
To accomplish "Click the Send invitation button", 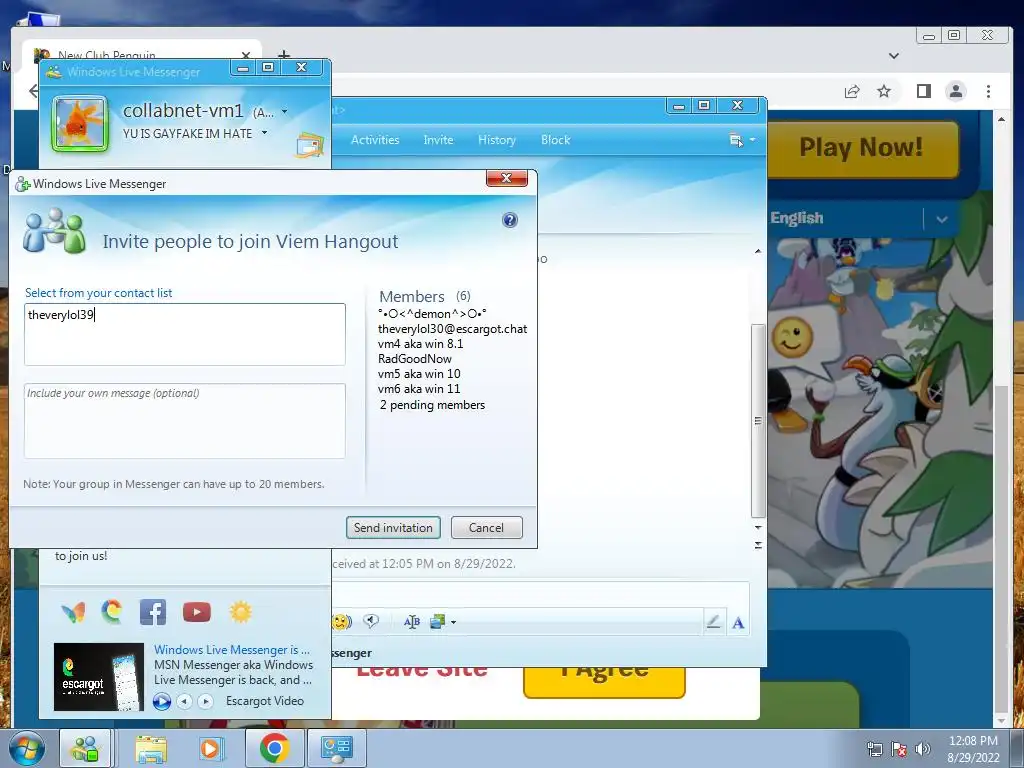I will (393, 528).
